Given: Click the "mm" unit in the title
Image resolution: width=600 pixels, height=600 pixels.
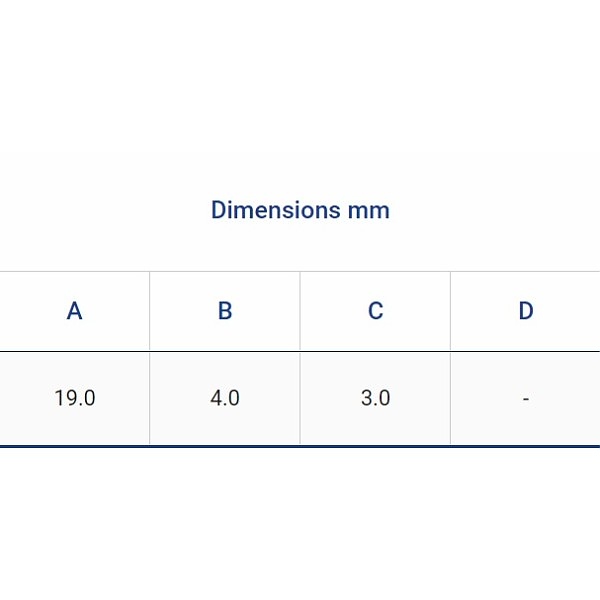Looking at the screenshot, I should (x=368, y=211).
